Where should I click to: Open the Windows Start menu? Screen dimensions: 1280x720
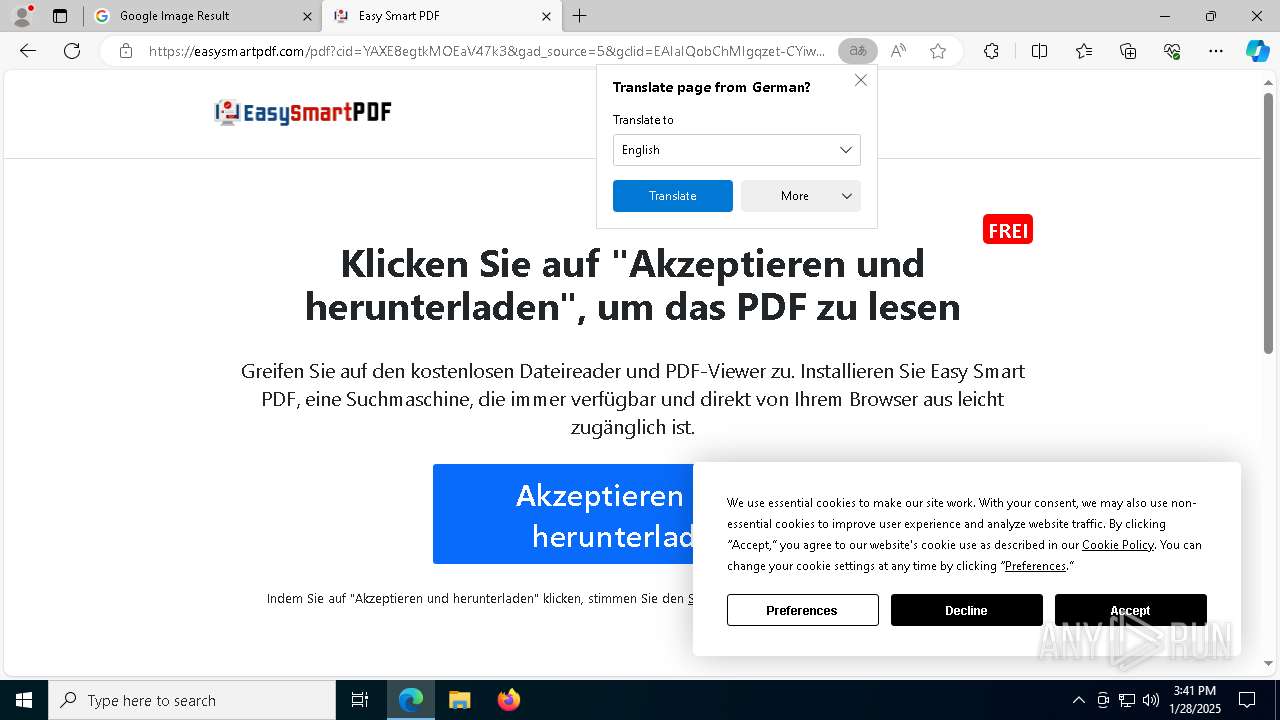24,700
